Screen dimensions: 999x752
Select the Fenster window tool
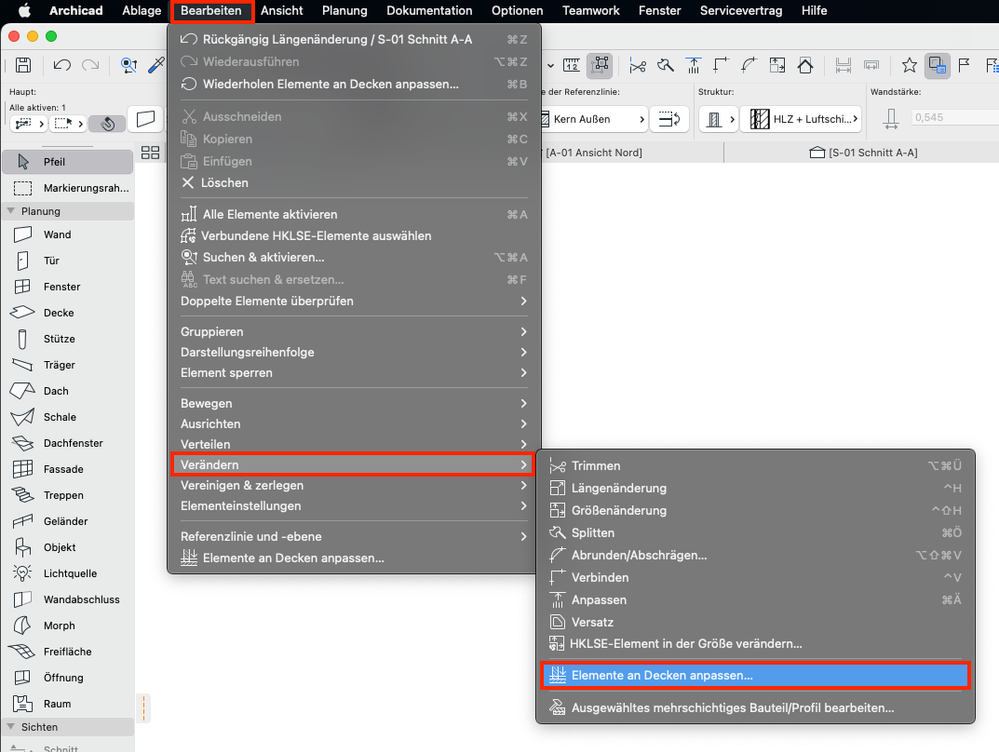(x=68, y=287)
